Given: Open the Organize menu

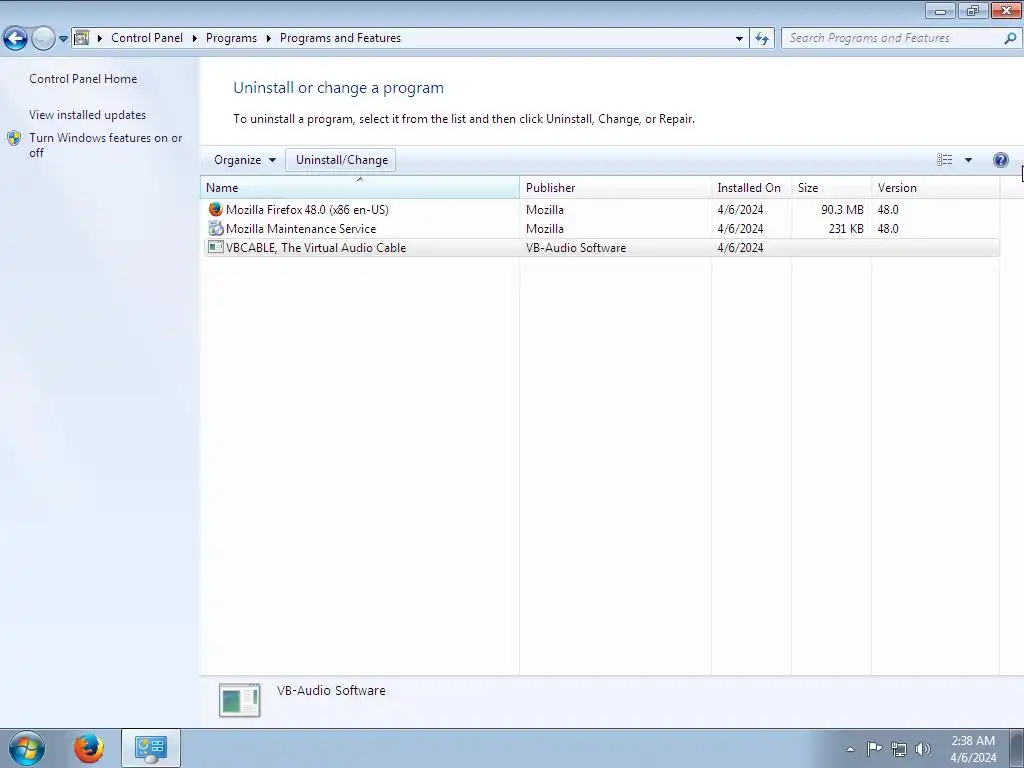Looking at the screenshot, I should coord(244,160).
